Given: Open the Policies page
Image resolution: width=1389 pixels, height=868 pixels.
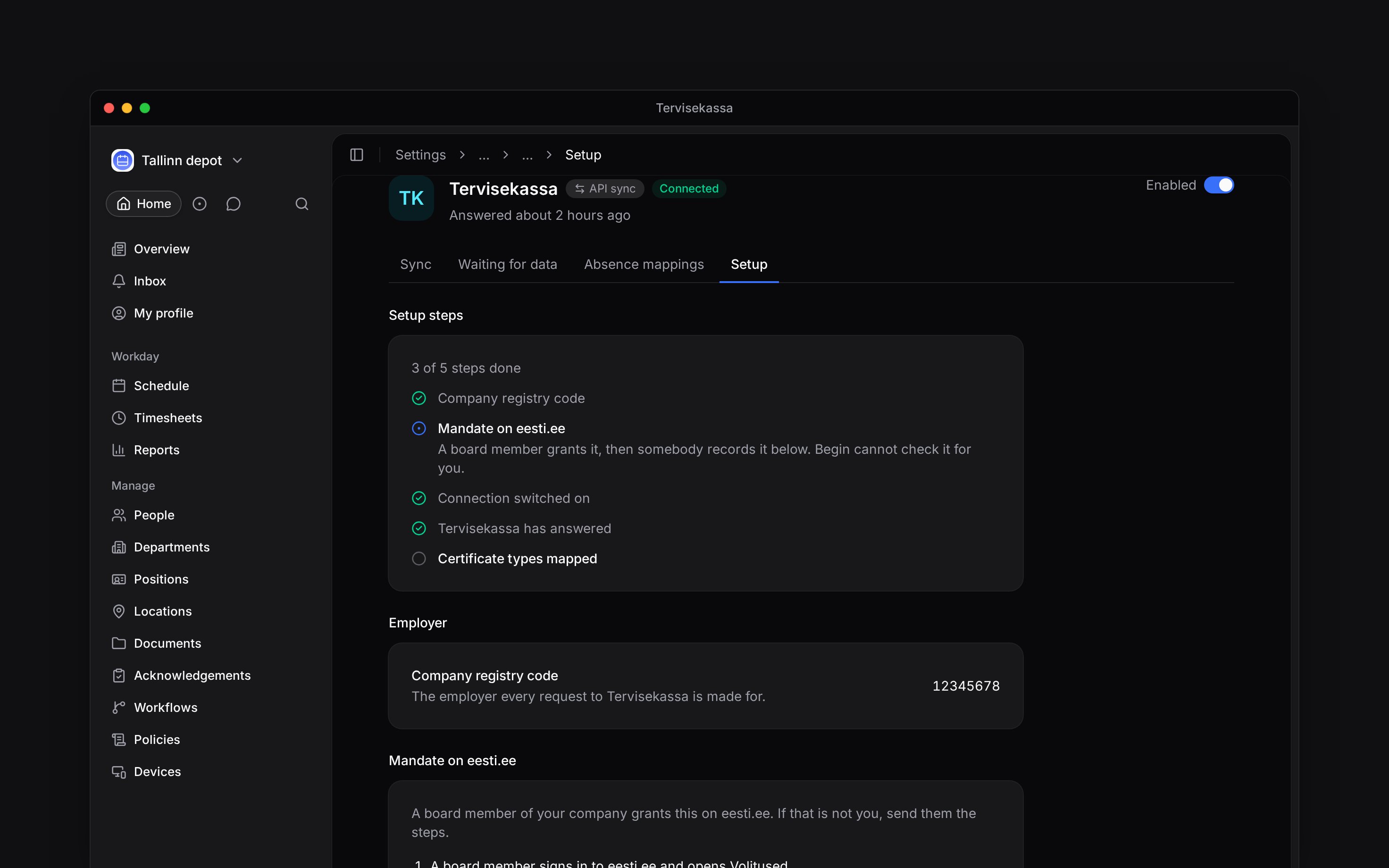Looking at the screenshot, I should (x=211, y=740).
